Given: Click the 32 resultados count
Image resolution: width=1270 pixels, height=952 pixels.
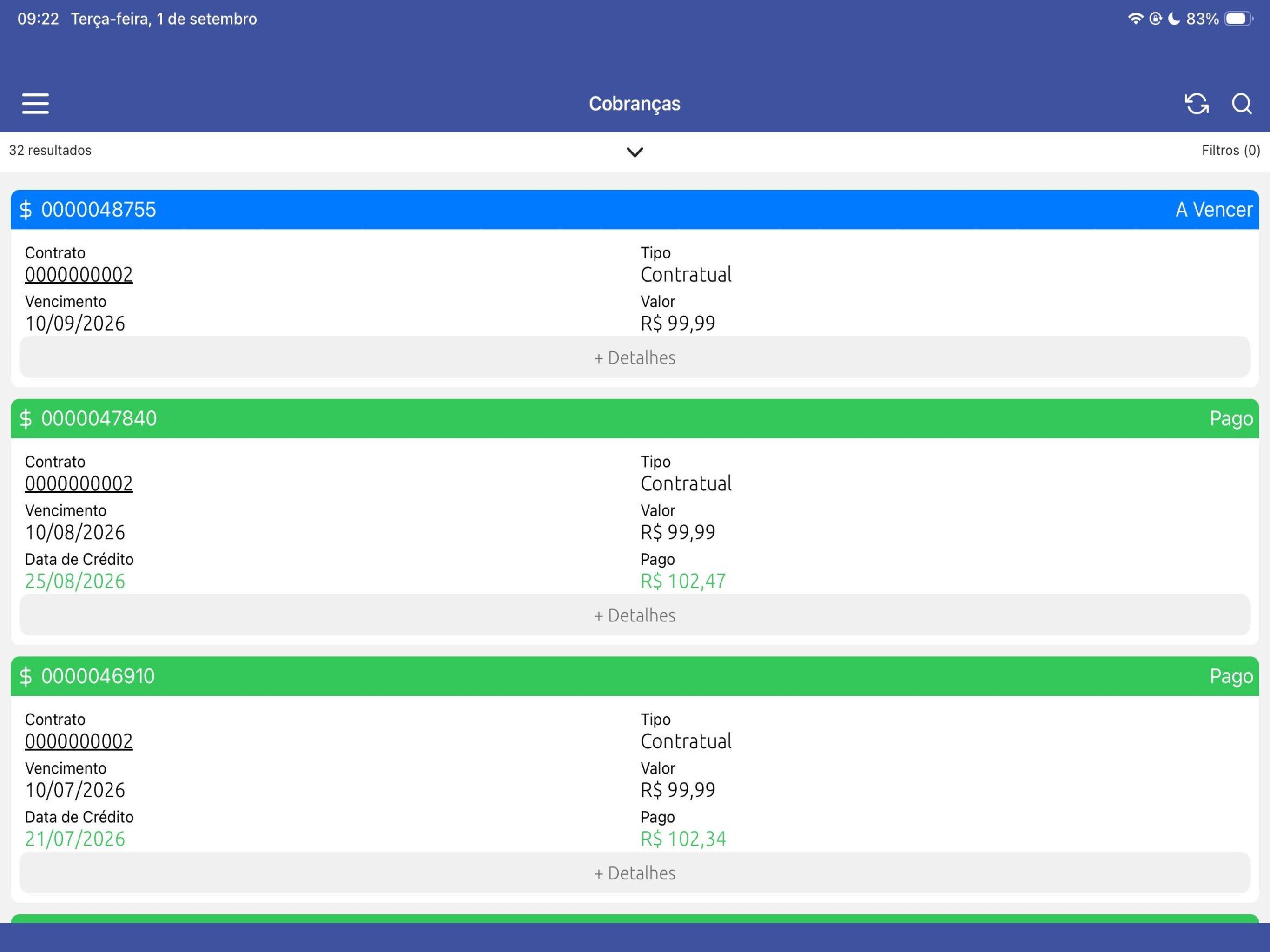Looking at the screenshot, I should [50, 151].
